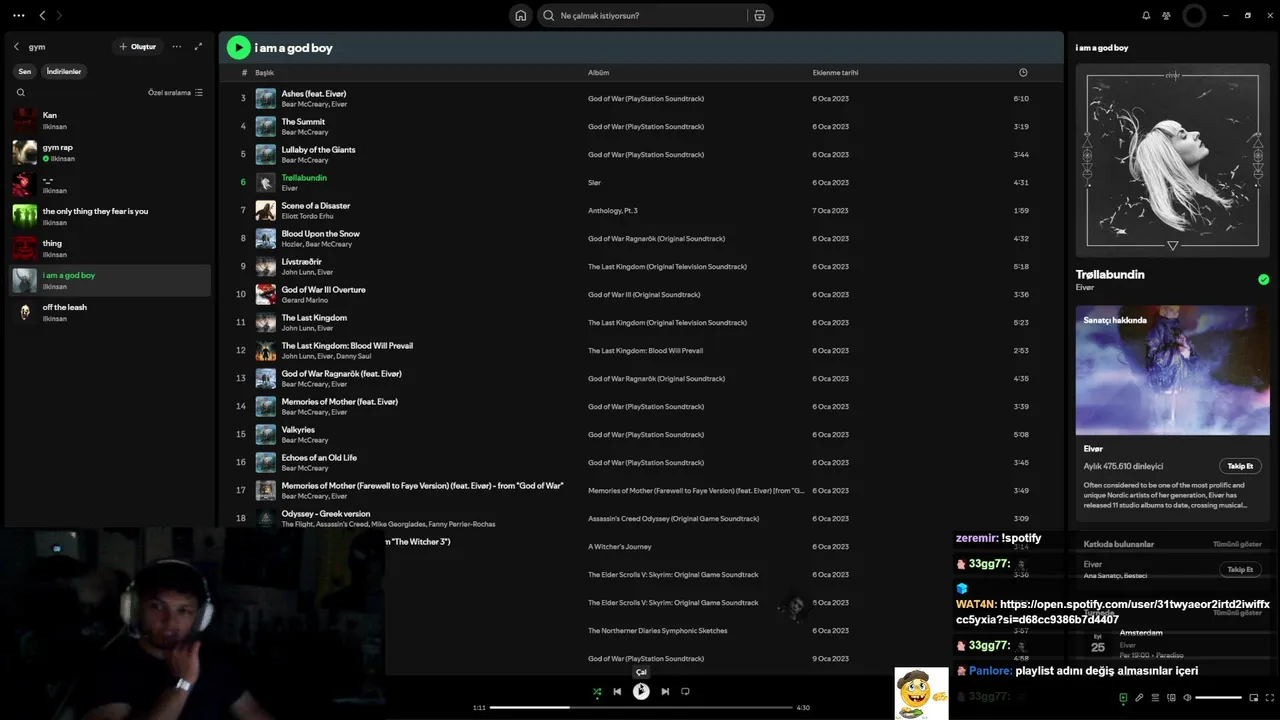Expand the library panel with arrows icon
Viewport: 1280px width, 720px height.
tap(198, 46)
